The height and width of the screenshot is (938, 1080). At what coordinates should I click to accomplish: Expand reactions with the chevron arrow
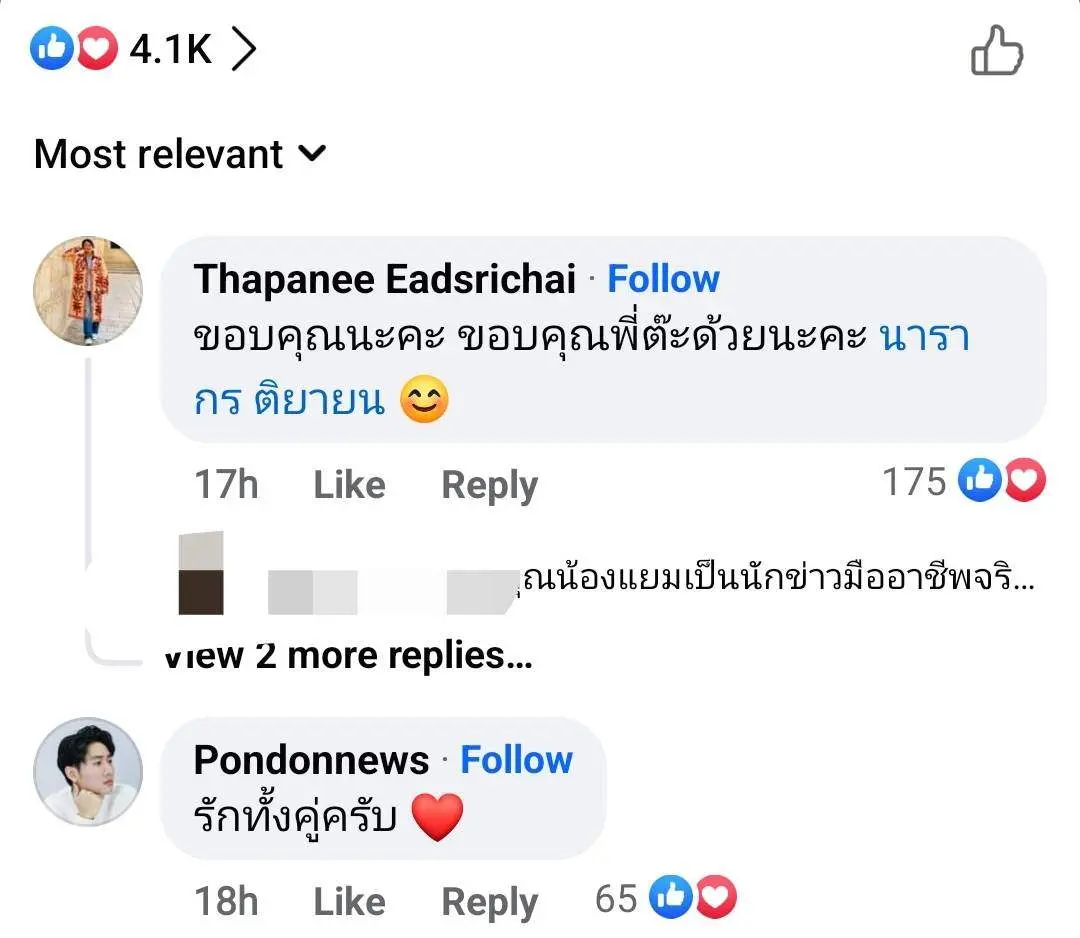point(243,50)
